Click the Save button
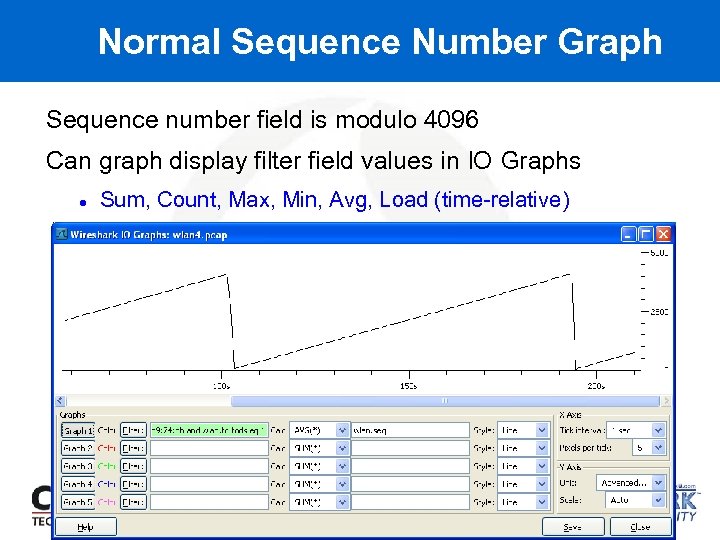Screen dimensions: 720x540 click(x=573, y=527)
